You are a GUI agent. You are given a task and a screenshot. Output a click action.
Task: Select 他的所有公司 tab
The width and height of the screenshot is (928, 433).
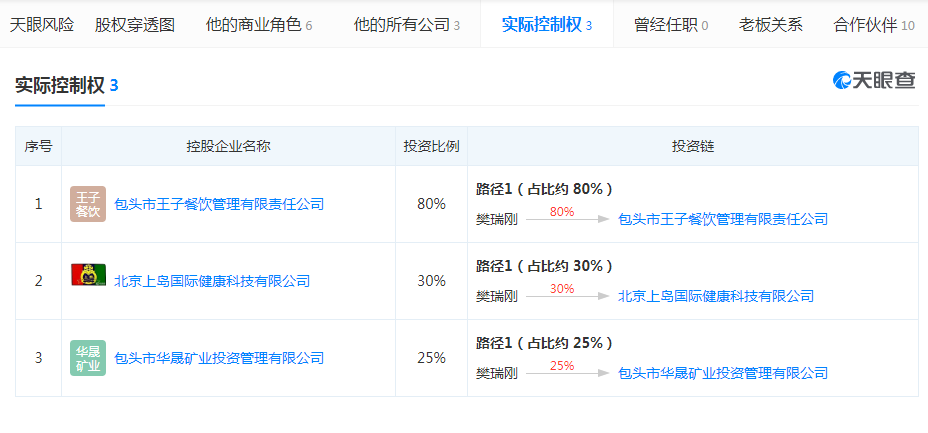click(x=407, y=25)
